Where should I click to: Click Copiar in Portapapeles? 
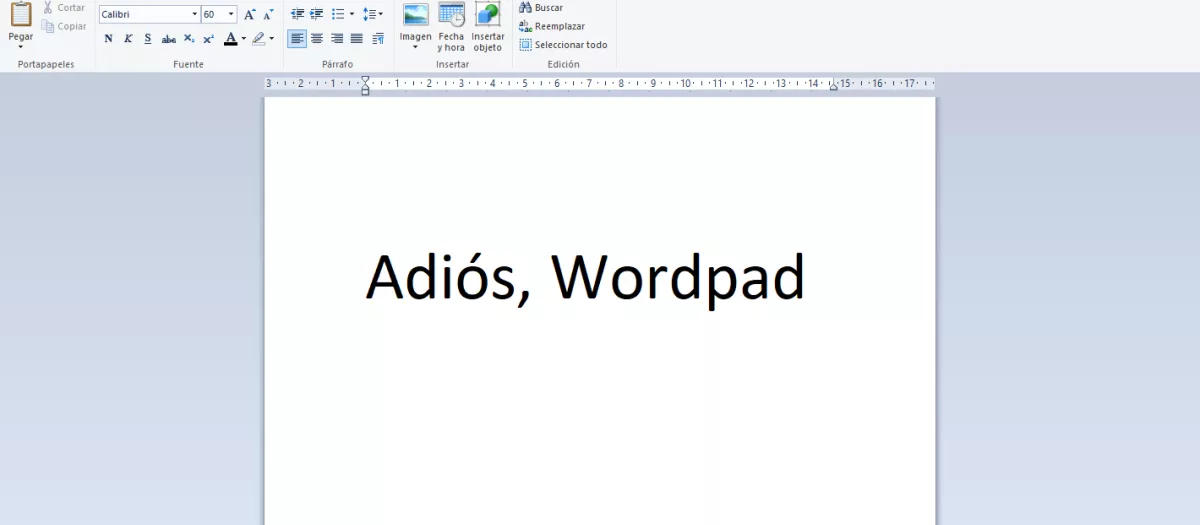(x=64, y=26)
